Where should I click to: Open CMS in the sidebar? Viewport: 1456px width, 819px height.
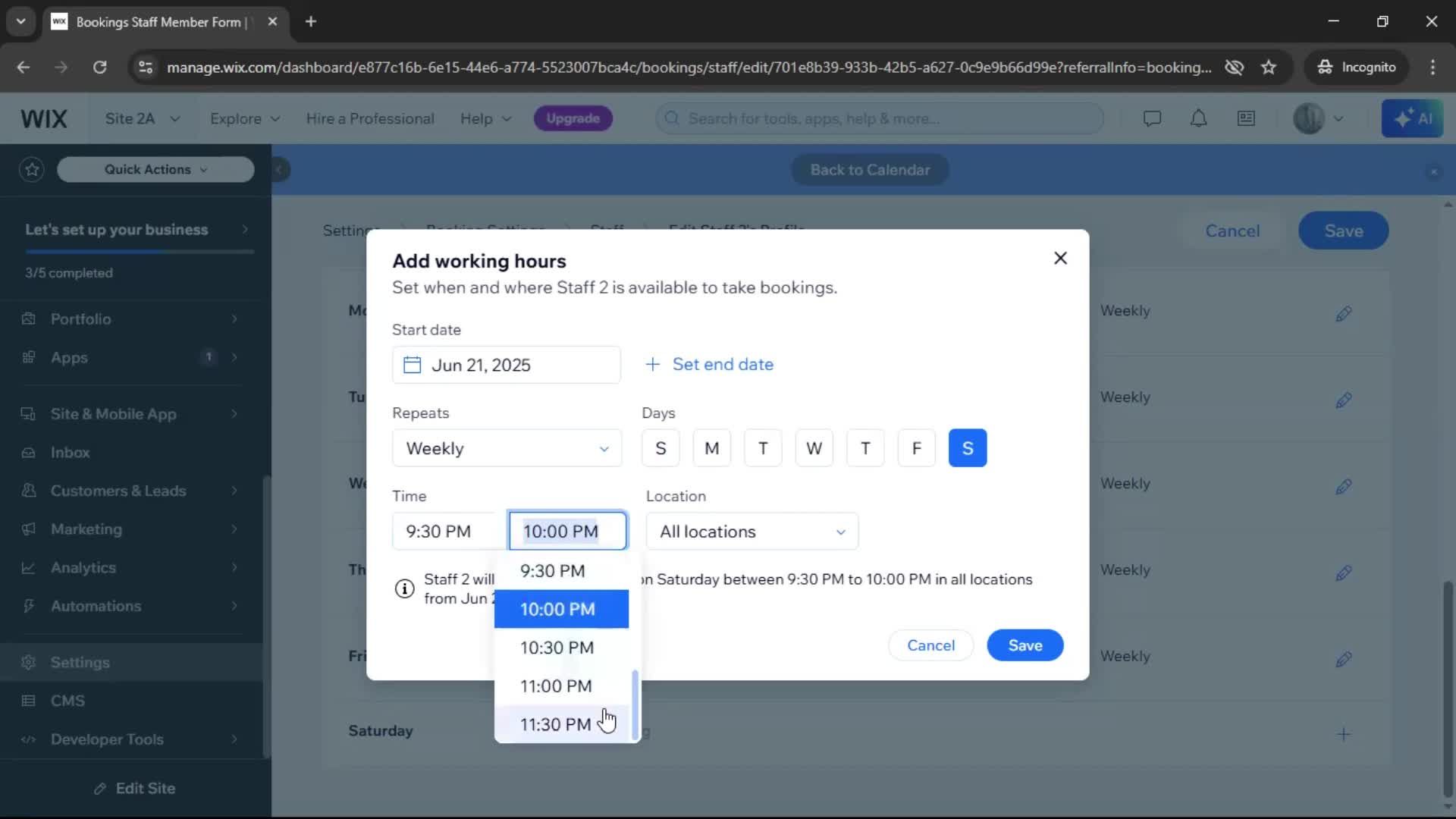130,701
